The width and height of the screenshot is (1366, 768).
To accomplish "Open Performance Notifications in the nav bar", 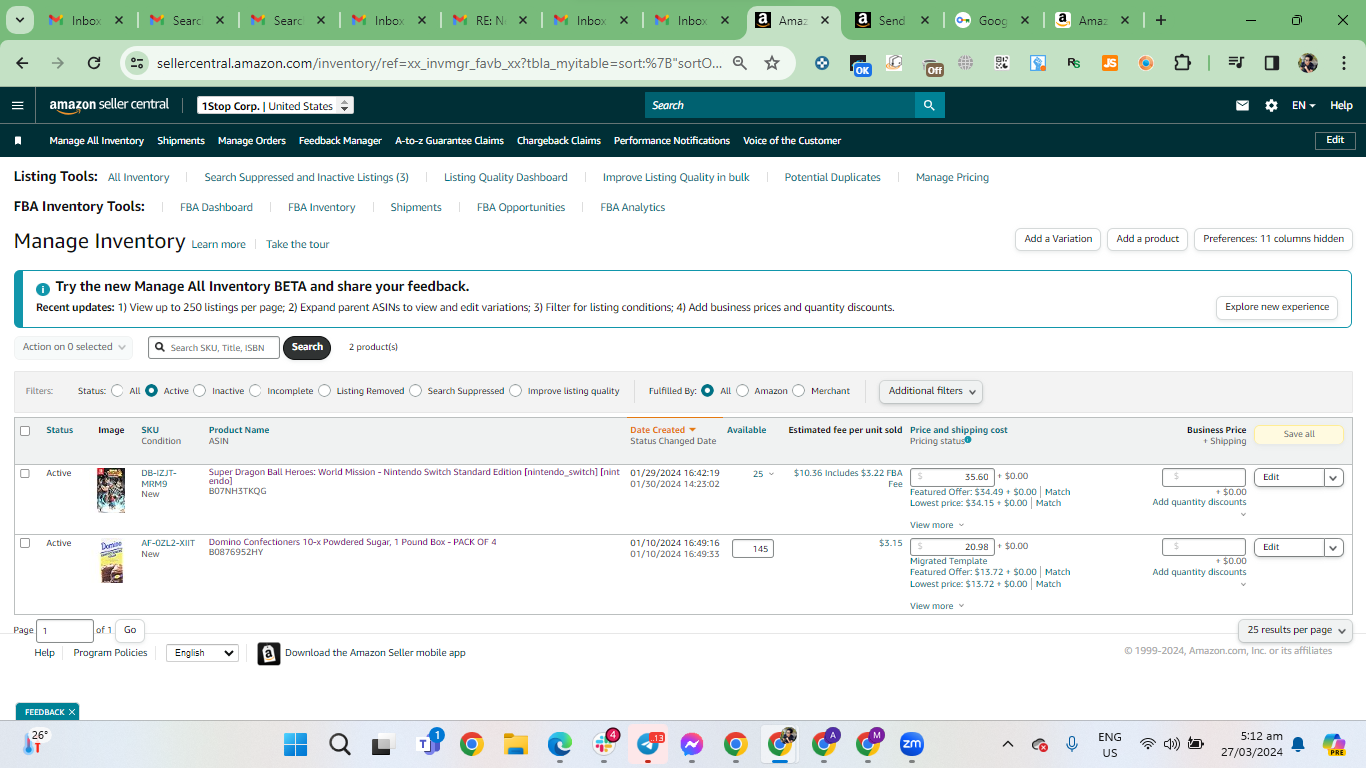I will pyautogui.click(x=672, y=141).
